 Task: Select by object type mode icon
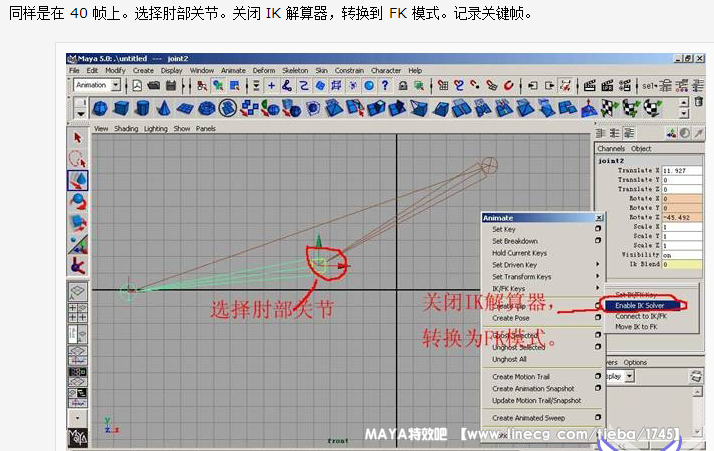pos(218,86)
